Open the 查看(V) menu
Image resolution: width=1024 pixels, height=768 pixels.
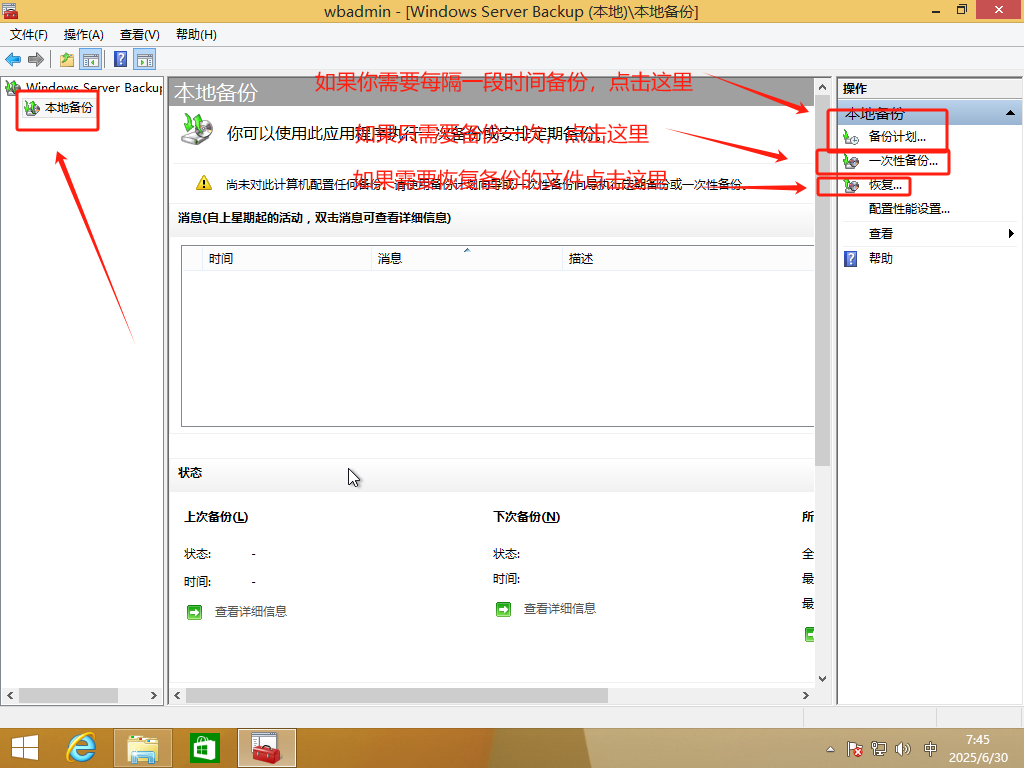tap(140, 35)
